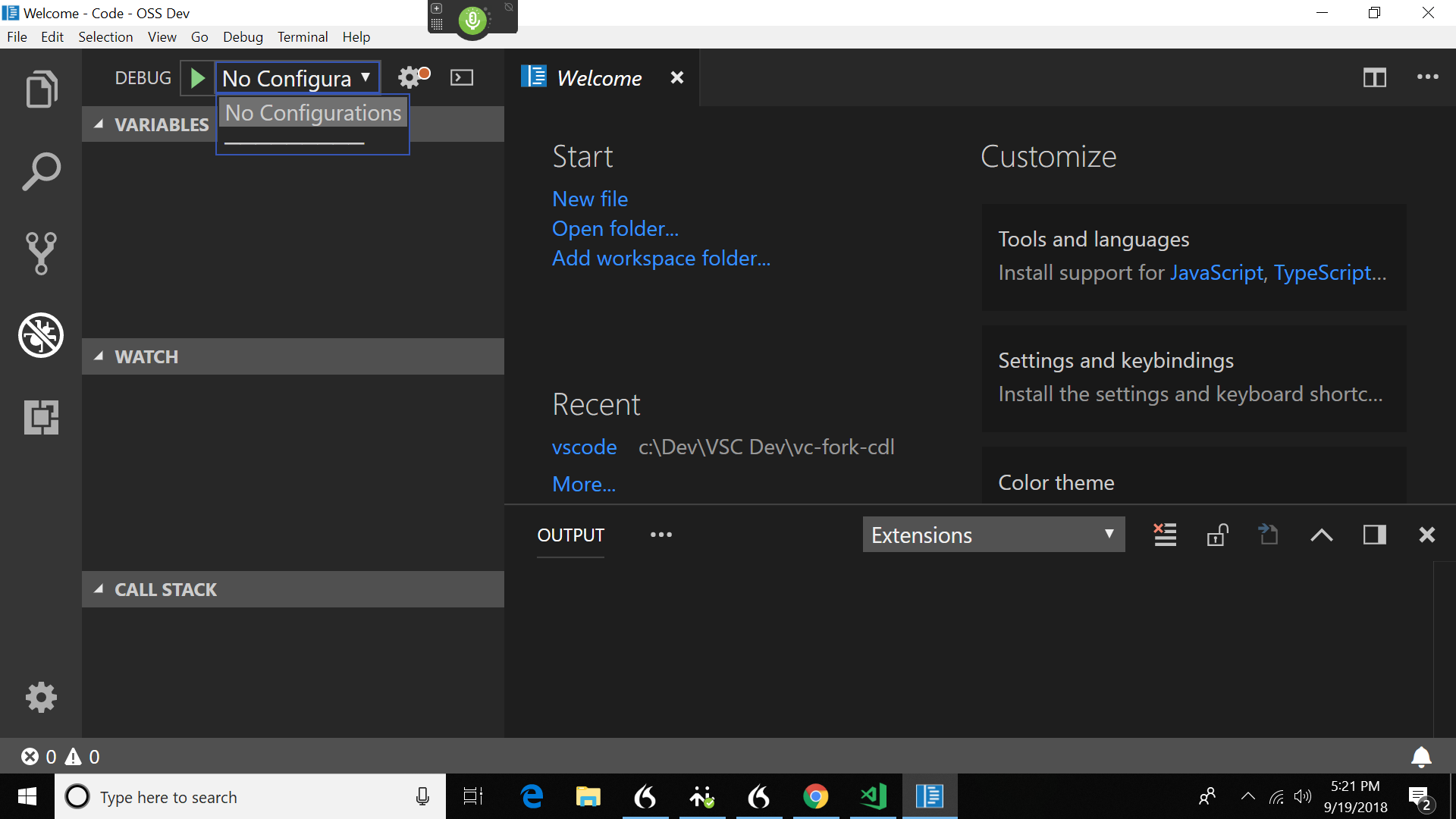Click the split editor icon
Screen dimensions: 1456x819
pos(1374,78)
